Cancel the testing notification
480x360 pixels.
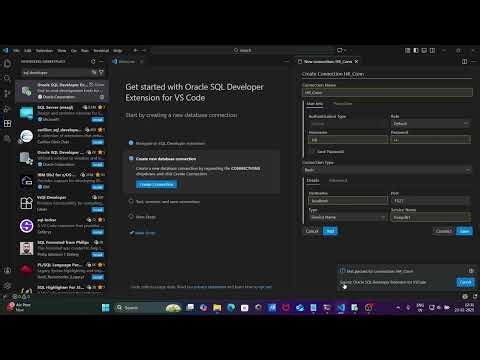465,282
